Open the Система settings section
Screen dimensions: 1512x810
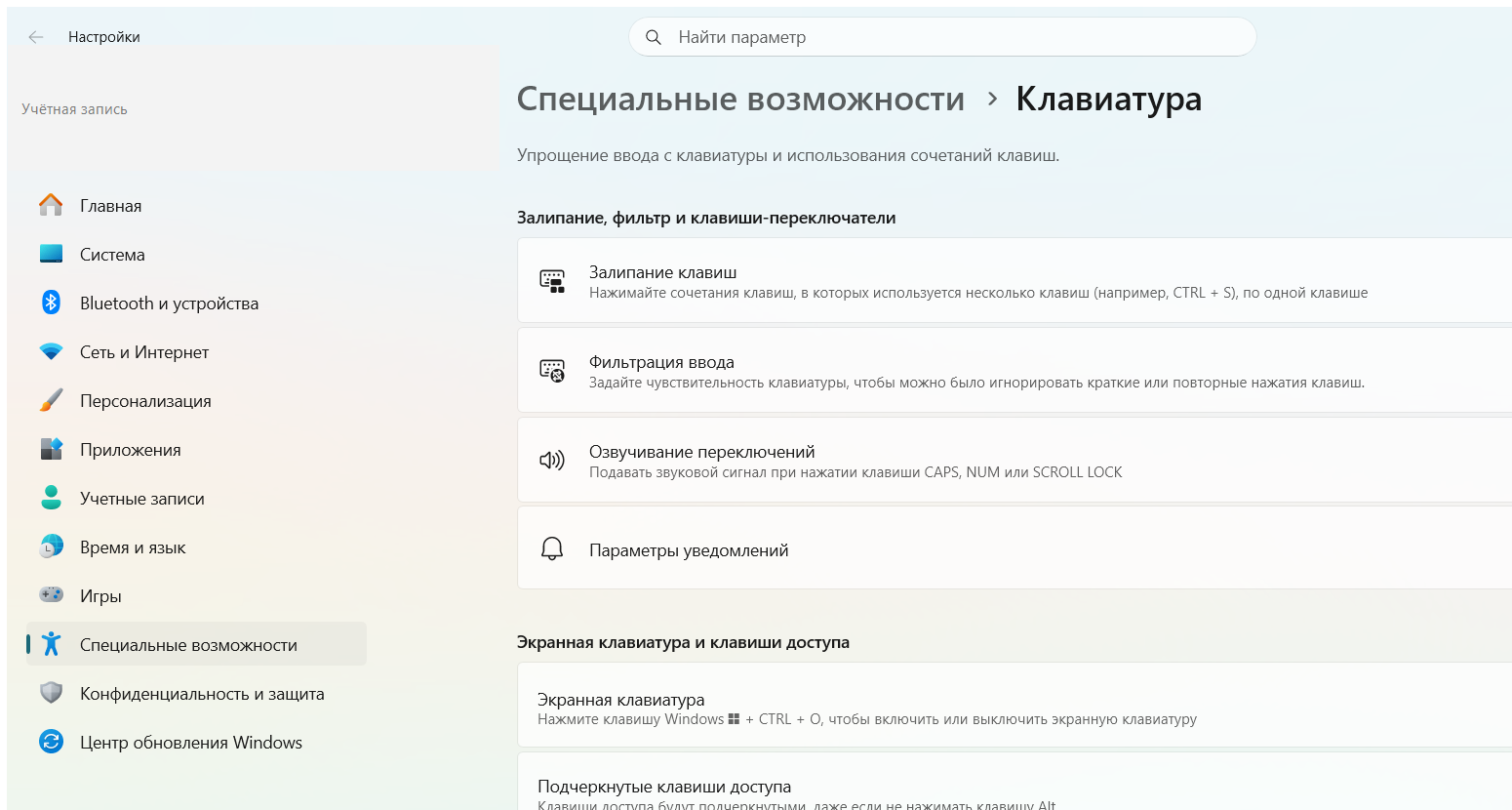[196, 254]
